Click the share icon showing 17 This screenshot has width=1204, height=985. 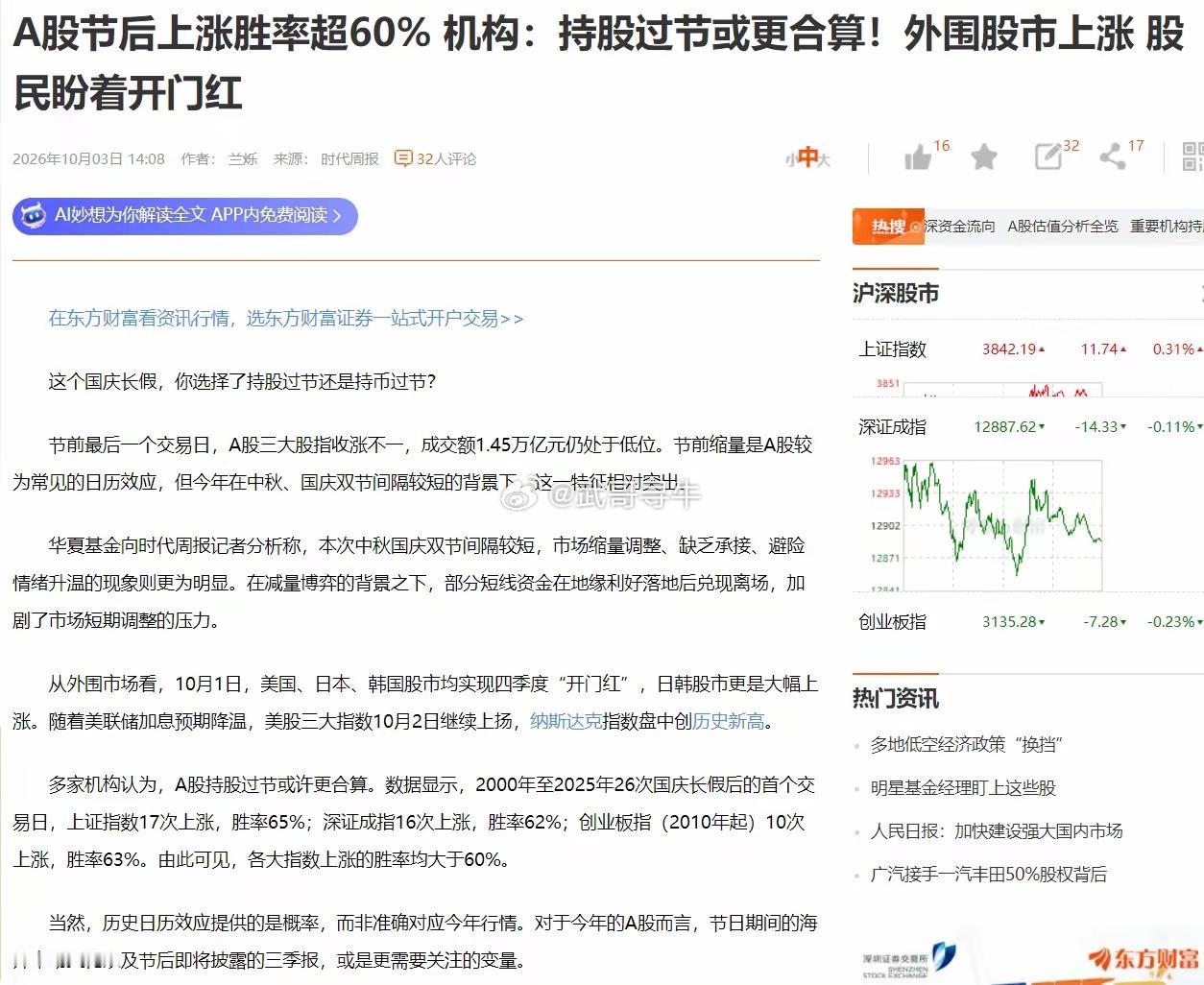click(x=1112, y=156)
